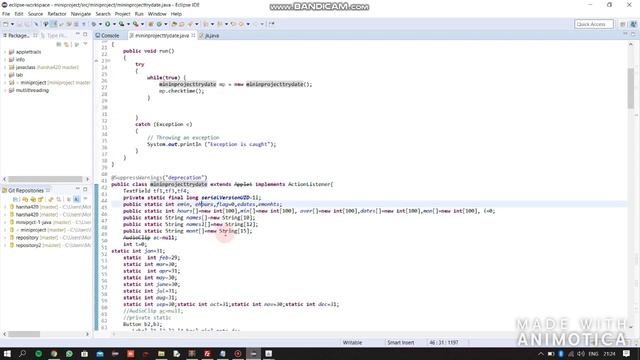Screen dimensions: 640x360
Task: Click the External Tools run icon
Action: point(136,24)
